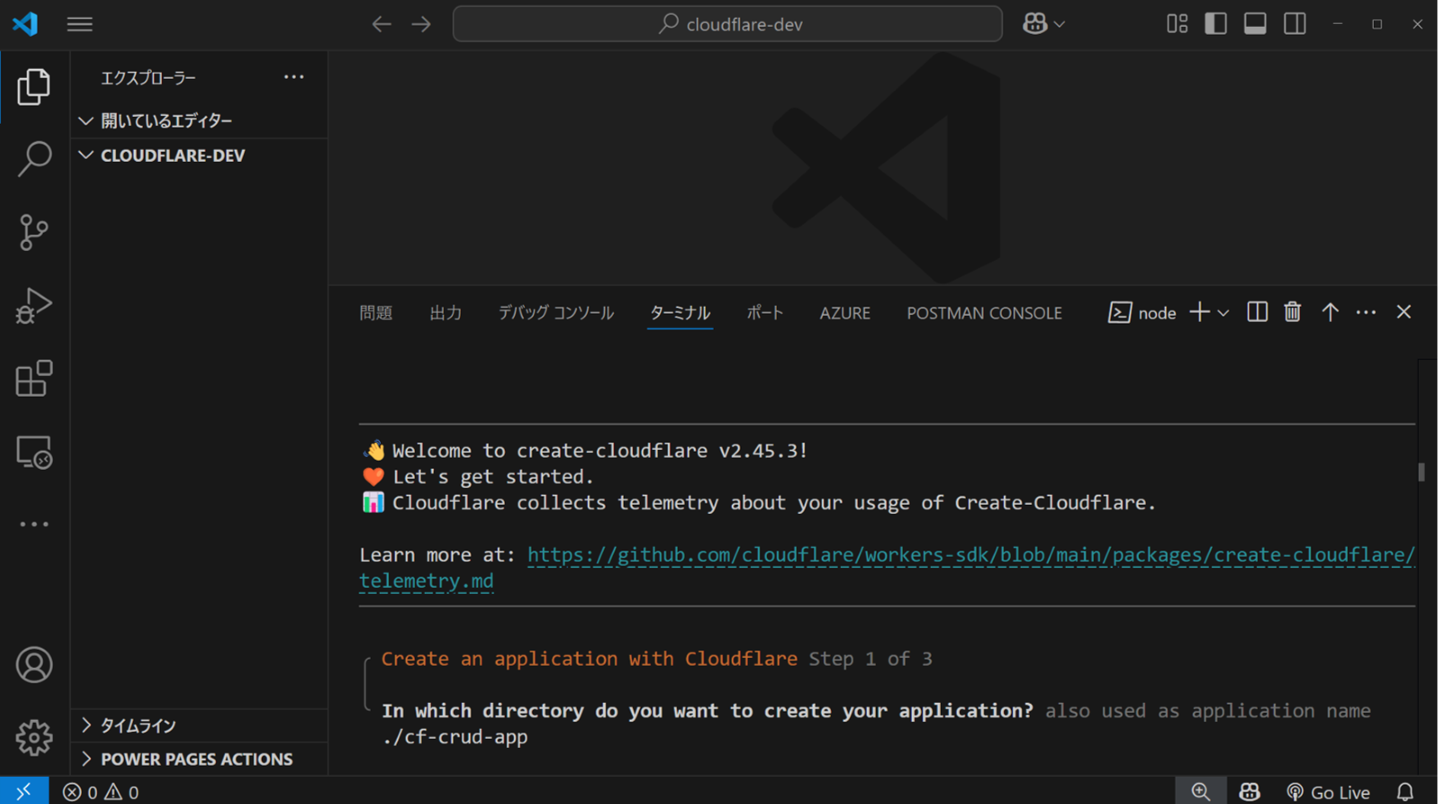Select the ターミナル panel tab
The image size is (1438, 804).
click(x=680, y=313)
